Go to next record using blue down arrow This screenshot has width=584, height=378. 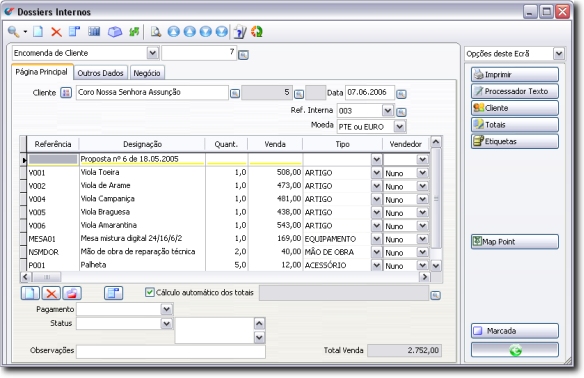click(x=205, y=32)
